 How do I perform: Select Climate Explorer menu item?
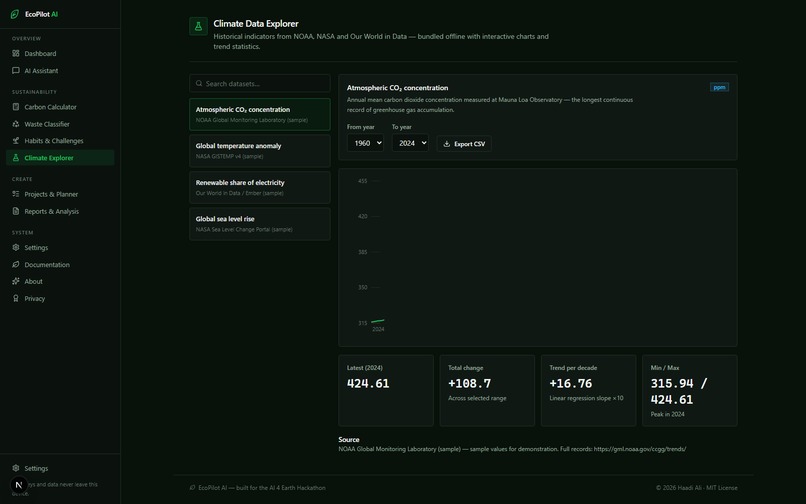coord(60,158)
